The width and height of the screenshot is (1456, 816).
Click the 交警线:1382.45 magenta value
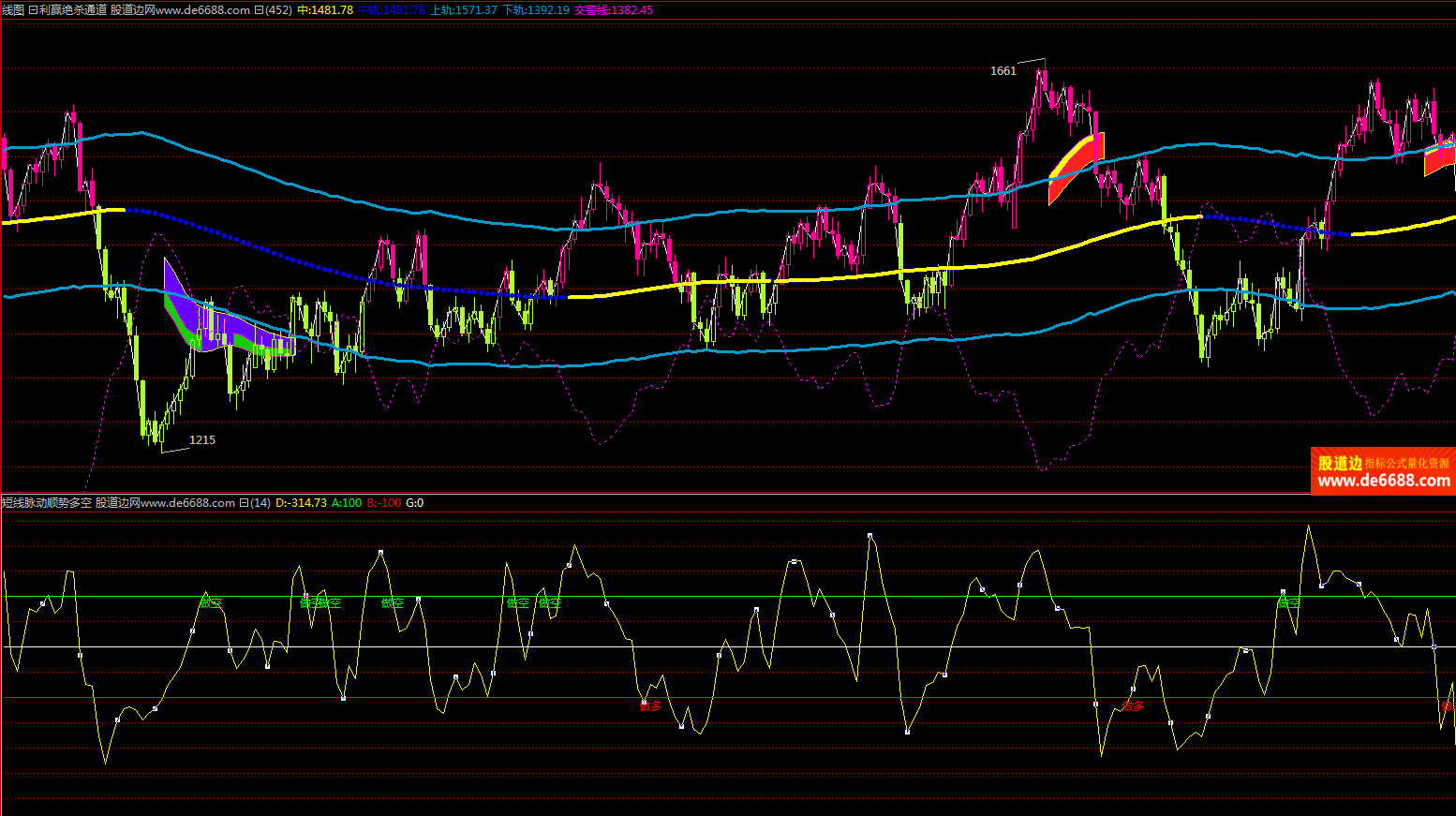[614, 10]
